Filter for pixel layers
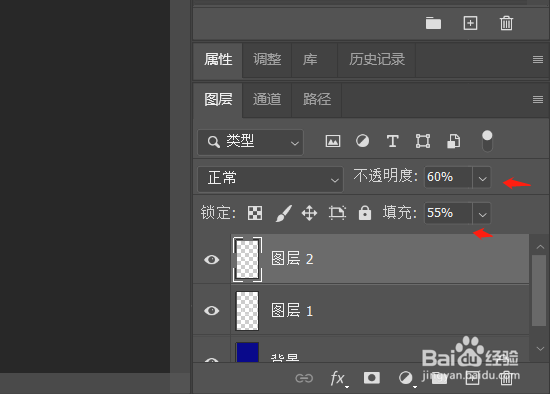Image resolution: width=550 pixels, height=394 pixels. [x=333, y=141]
